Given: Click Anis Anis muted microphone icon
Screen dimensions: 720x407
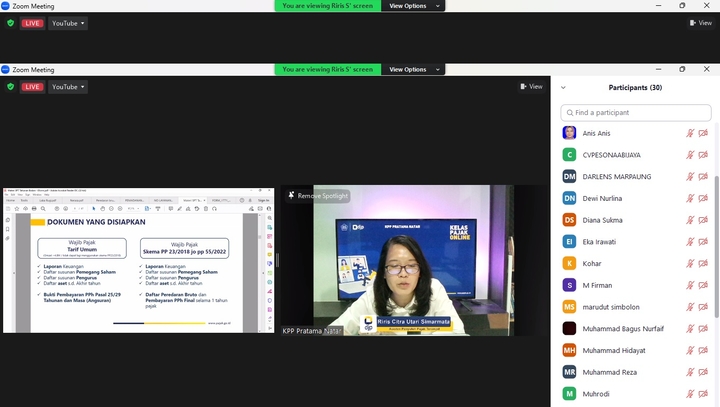Looking at the screenshot, I should click(x=690, y=133).
